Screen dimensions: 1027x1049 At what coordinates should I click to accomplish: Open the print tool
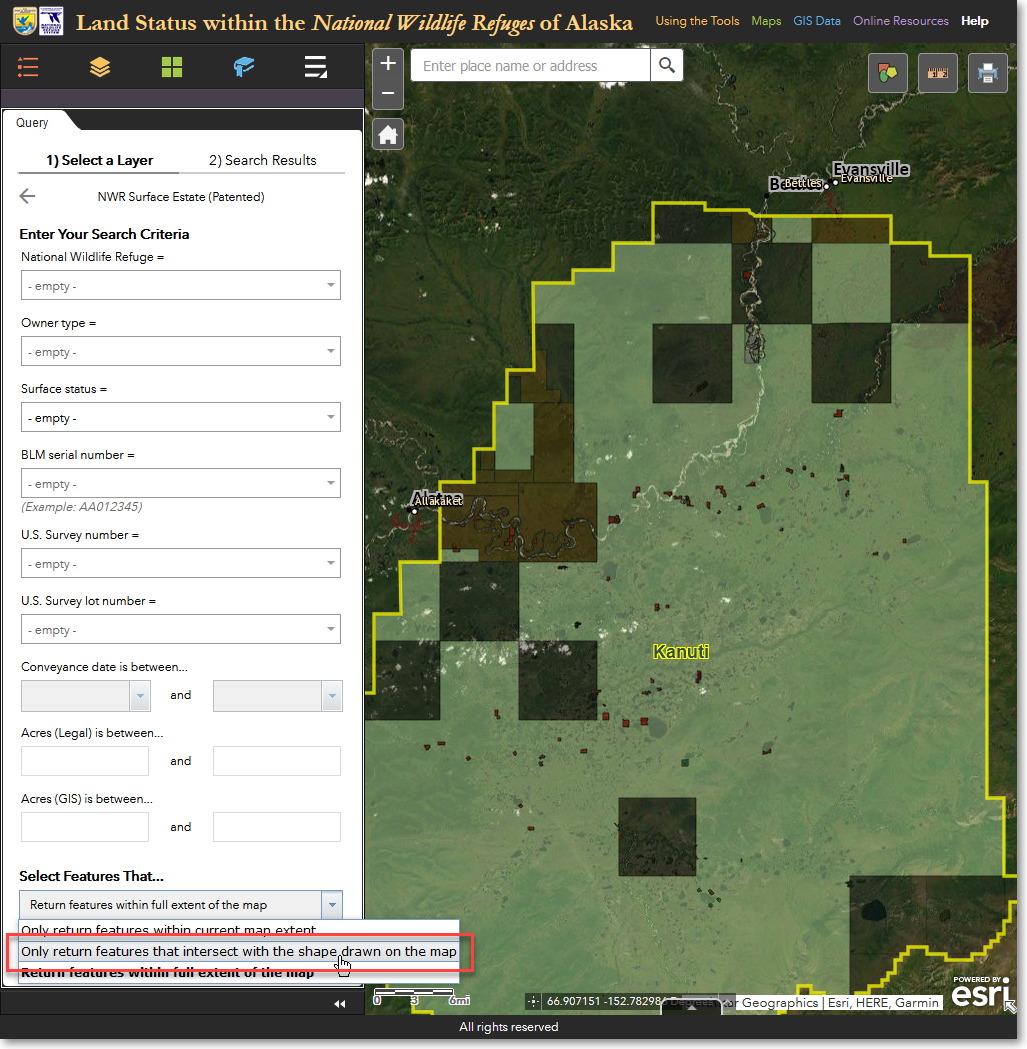pos(987,73)
